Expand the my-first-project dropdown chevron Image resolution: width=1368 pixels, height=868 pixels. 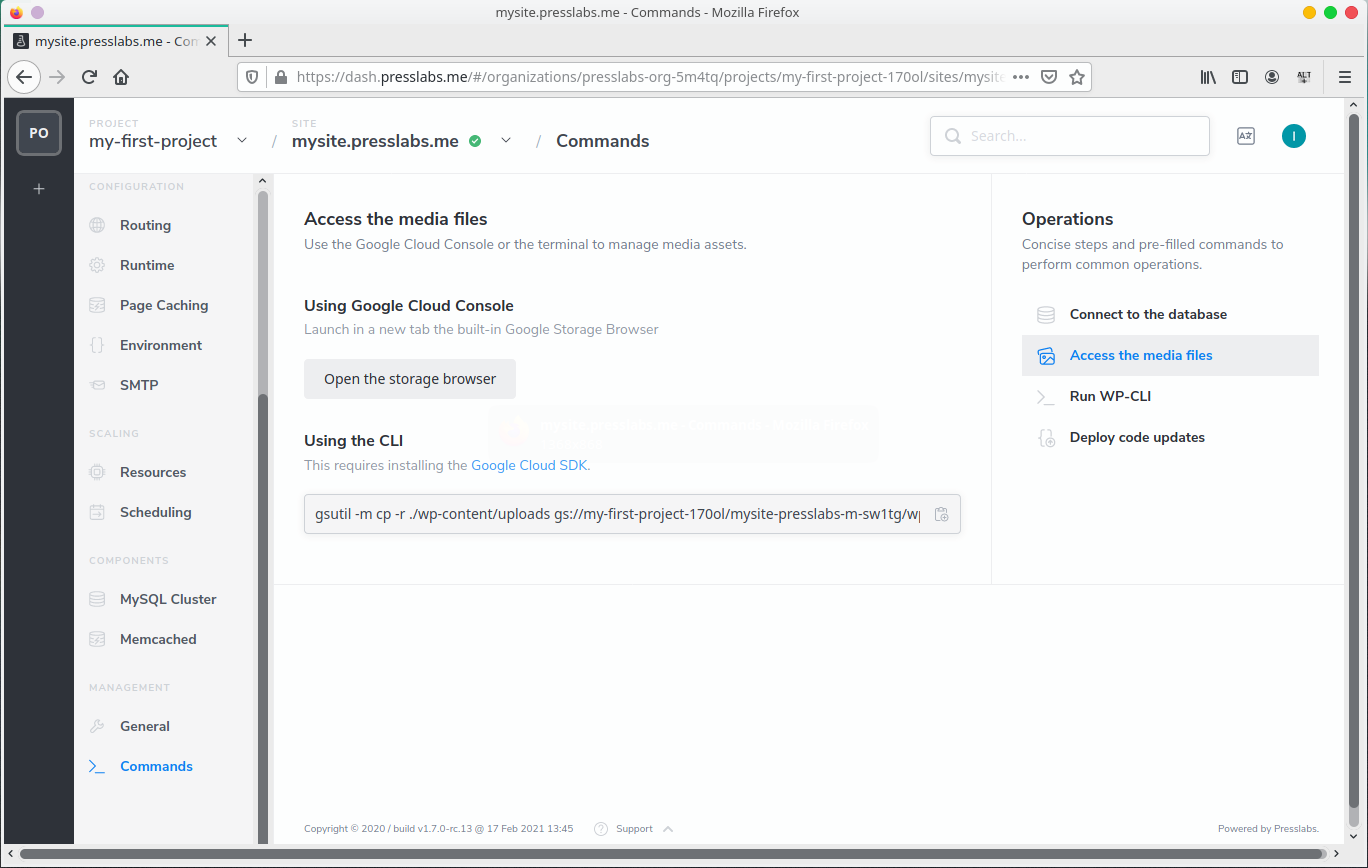pos(242,140)
